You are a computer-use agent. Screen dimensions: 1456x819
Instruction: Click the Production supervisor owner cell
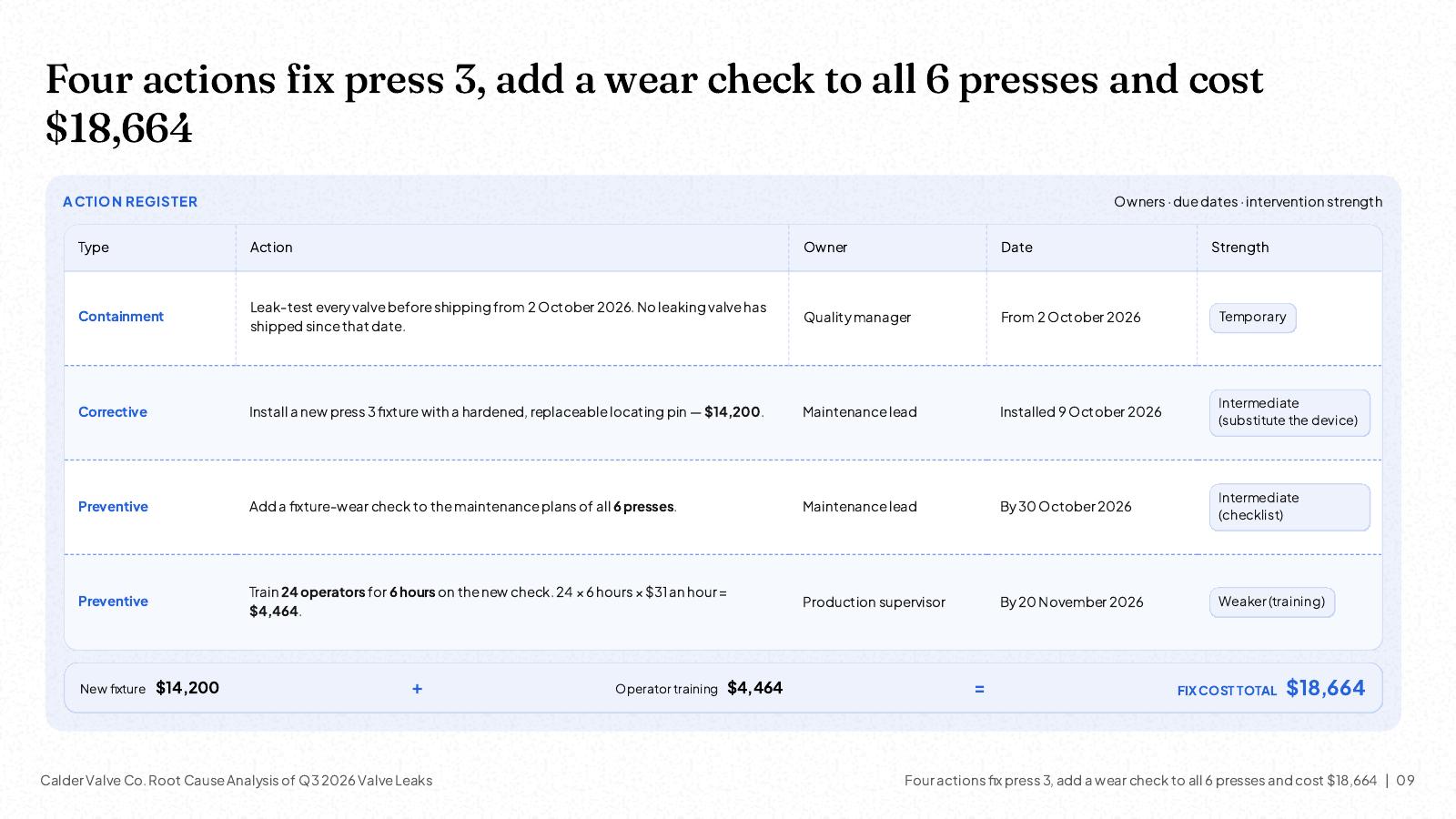coord(874,602)
